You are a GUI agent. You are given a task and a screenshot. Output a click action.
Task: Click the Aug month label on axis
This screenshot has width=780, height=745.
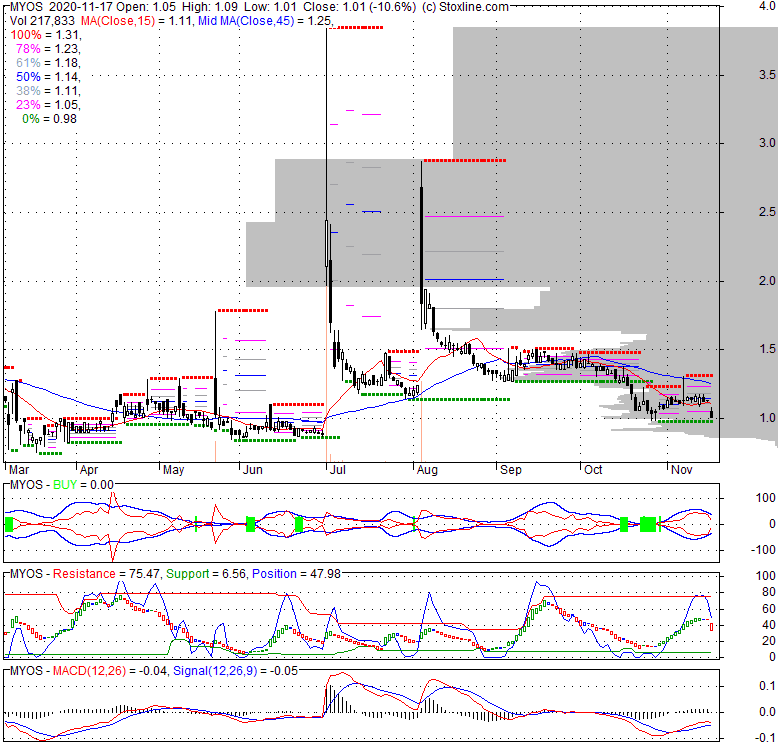427,470
